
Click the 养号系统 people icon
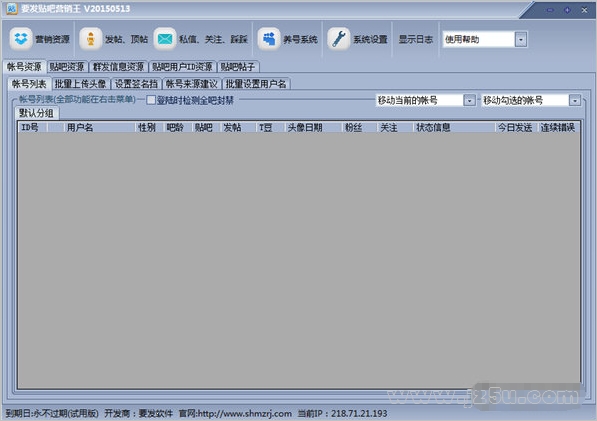tap(269, 39)
